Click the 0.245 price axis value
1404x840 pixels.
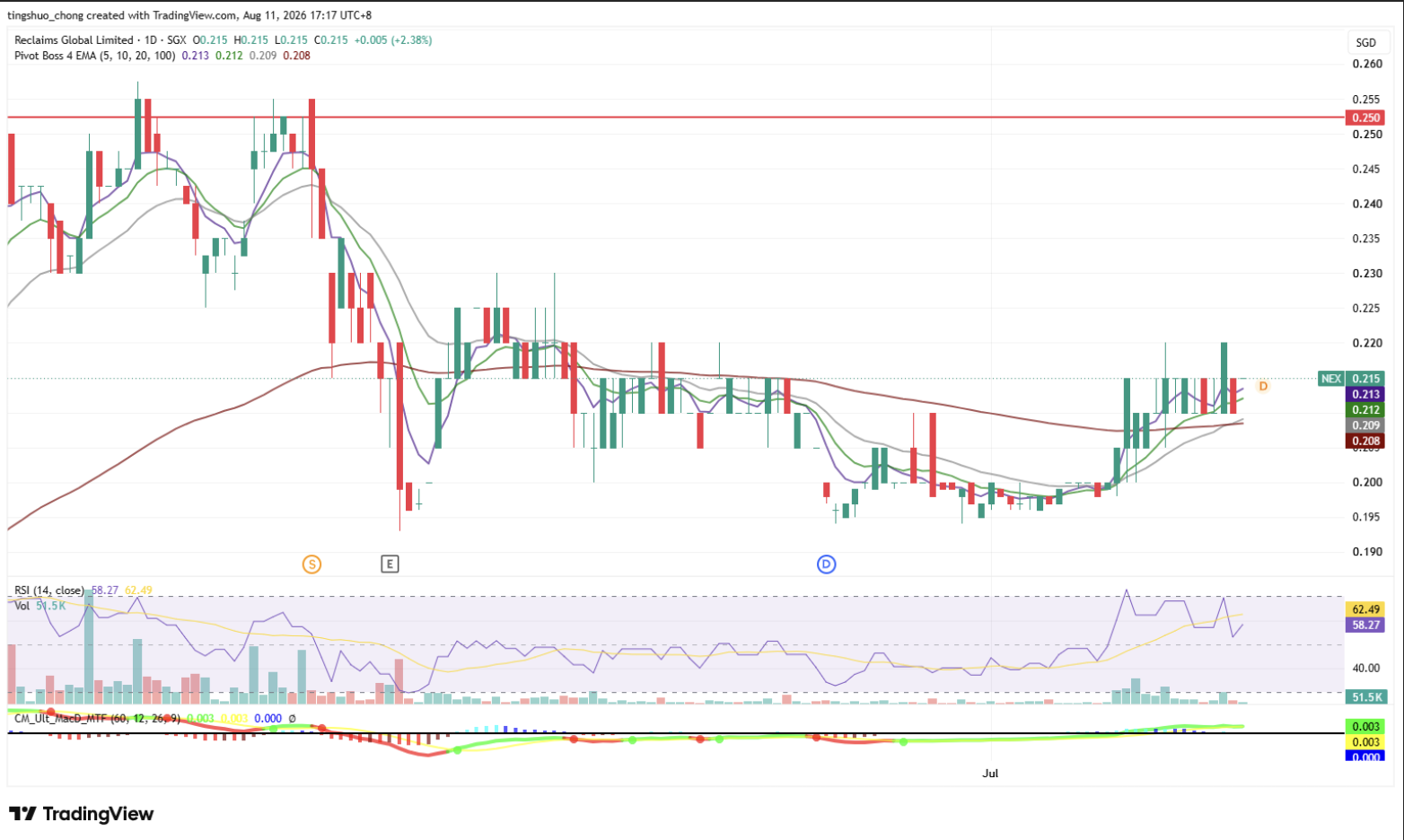pos(1367,169)
